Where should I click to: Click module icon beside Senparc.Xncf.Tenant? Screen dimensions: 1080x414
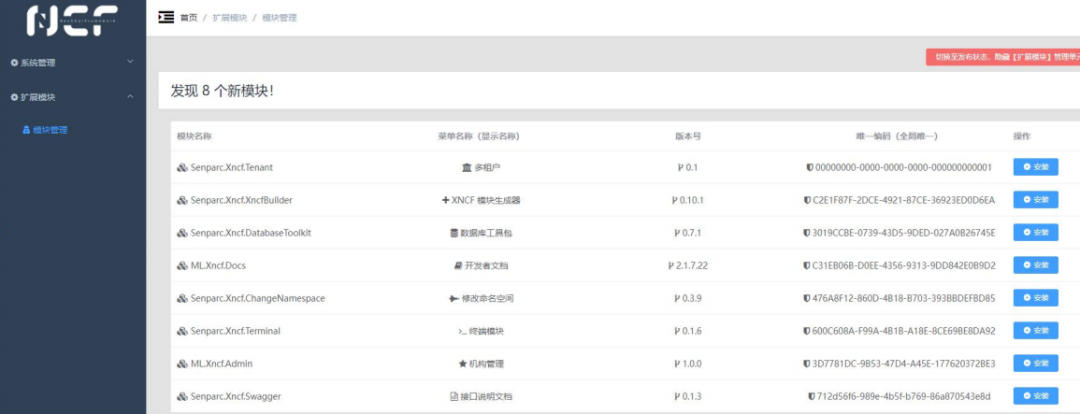click(182, 167)
